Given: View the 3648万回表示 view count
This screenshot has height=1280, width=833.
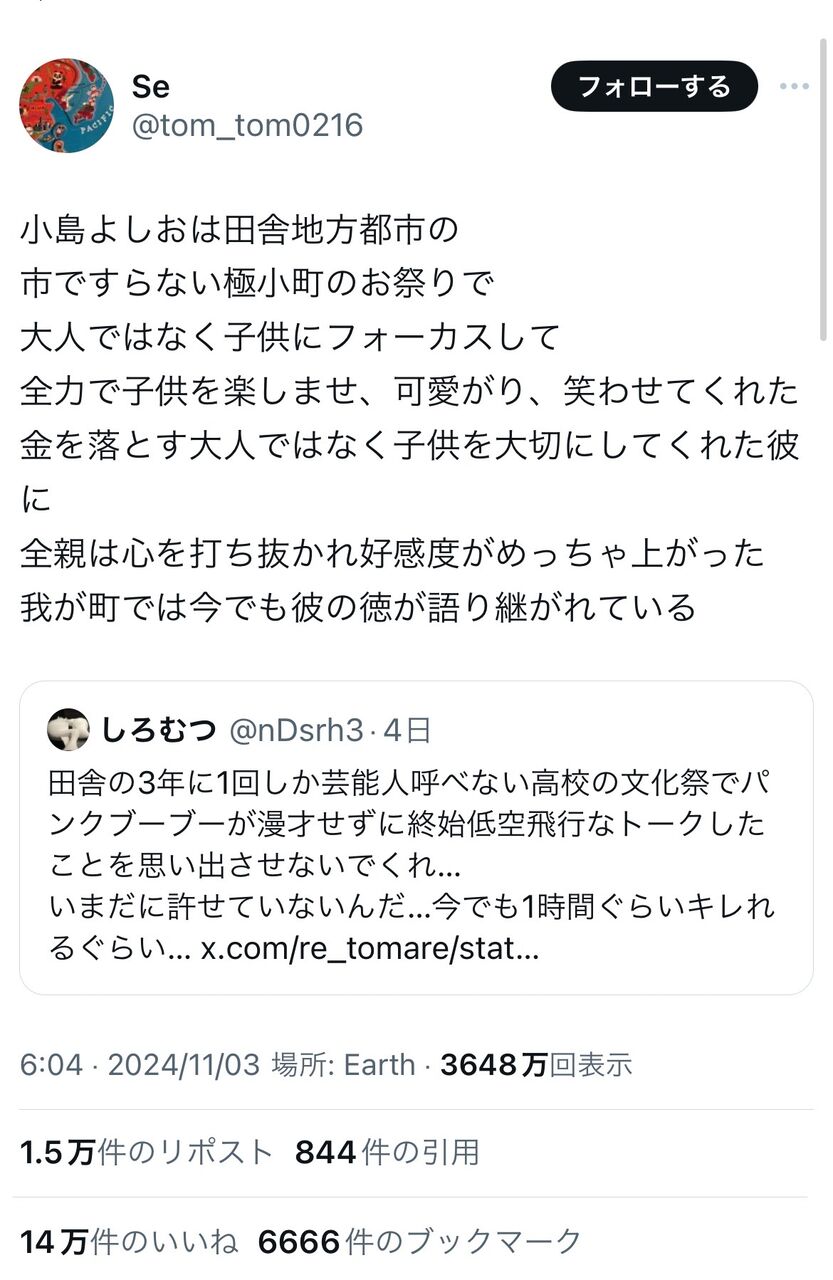Looking at the screenshot, I should (536, 1064).
